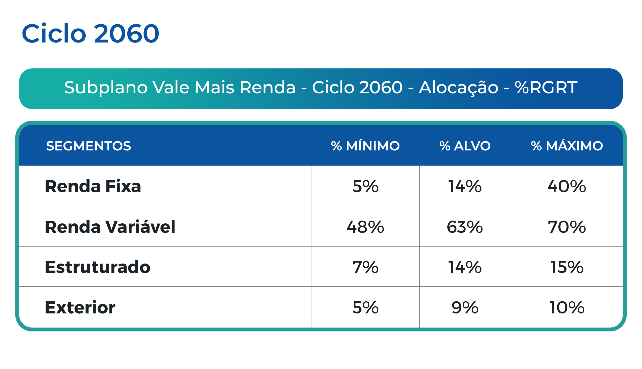Click Renda Fixa minimum value 5%

[x=365, y=186]
